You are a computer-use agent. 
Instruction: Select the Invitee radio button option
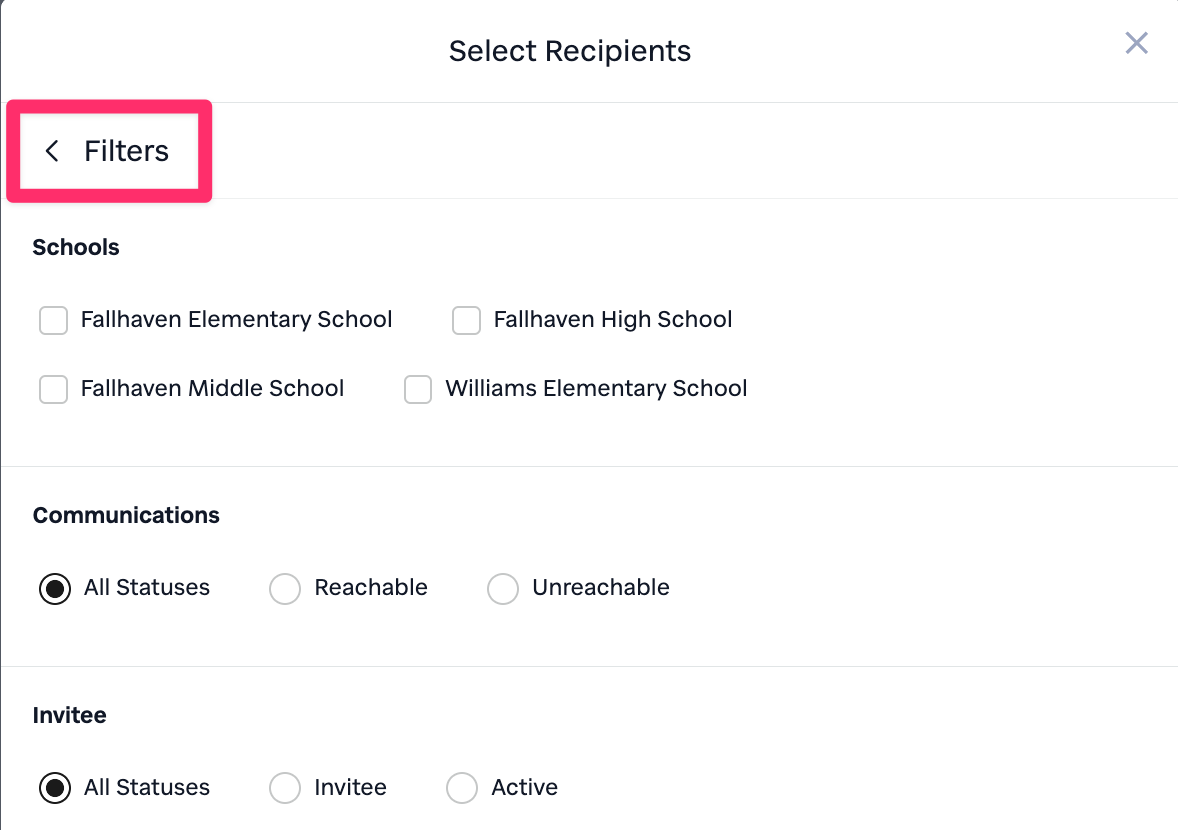[x=285, y=788]
